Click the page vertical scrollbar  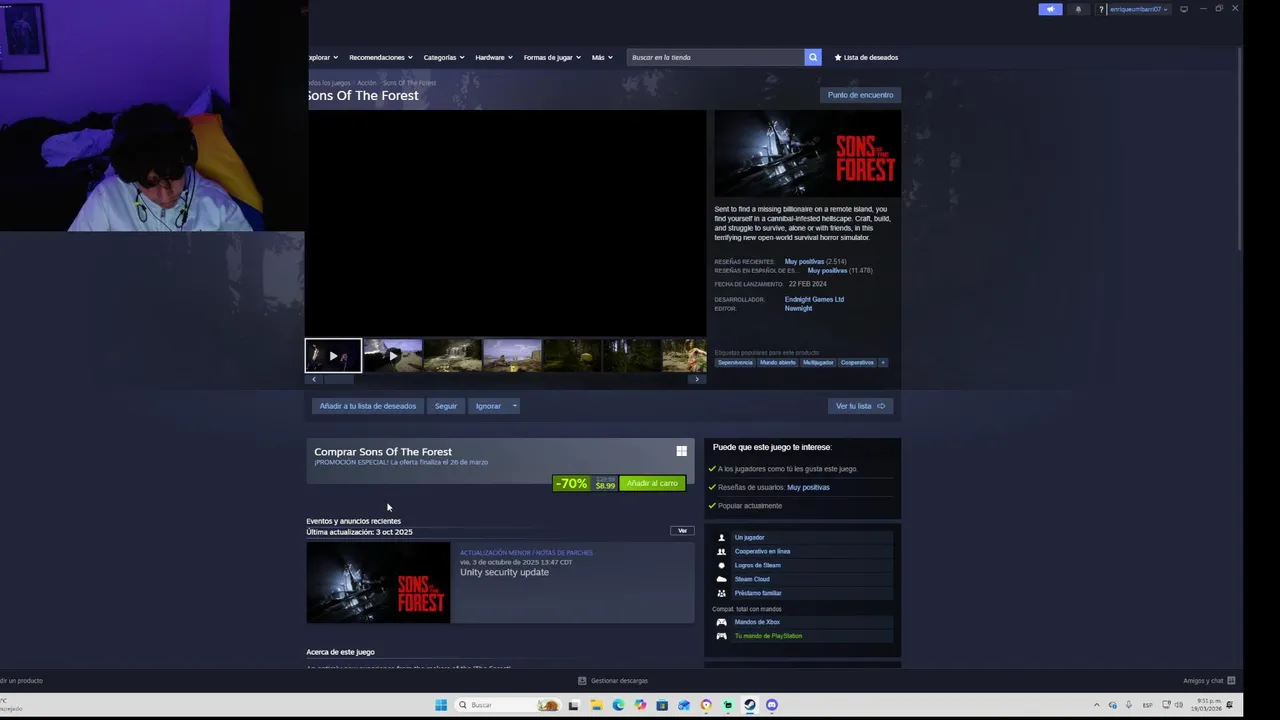tap(1239, 150)
